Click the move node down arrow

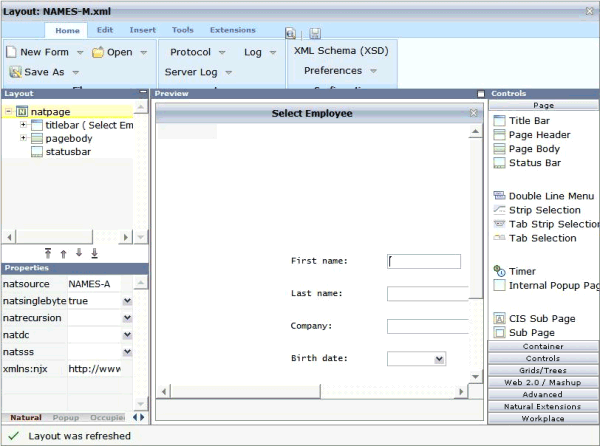coord(78,254)
